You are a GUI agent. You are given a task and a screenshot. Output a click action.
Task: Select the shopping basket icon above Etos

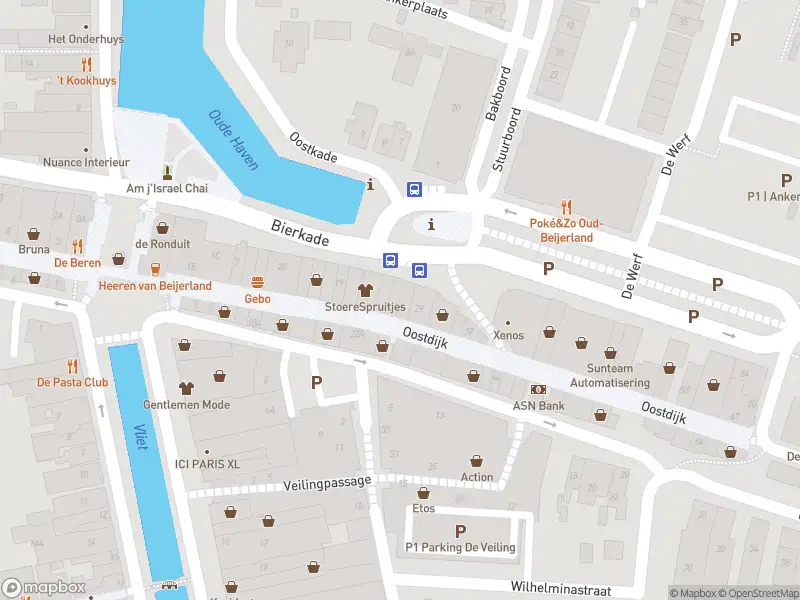tap(423, 493)
